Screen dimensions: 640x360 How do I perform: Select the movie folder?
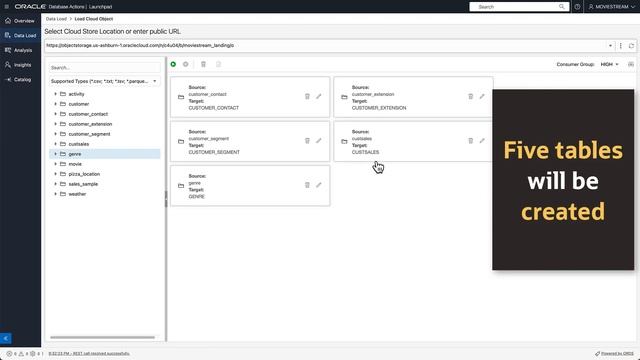[75, 164]
